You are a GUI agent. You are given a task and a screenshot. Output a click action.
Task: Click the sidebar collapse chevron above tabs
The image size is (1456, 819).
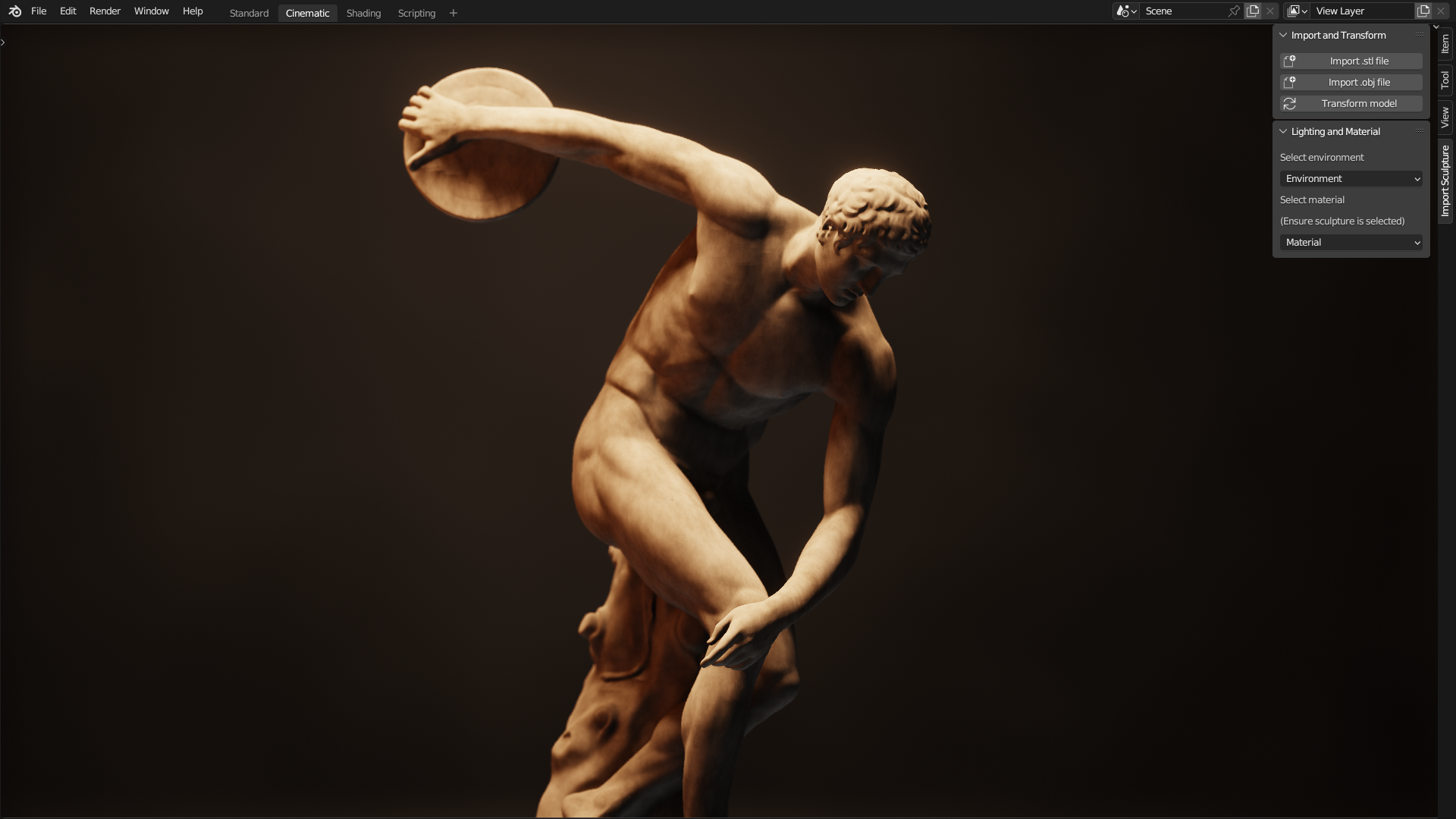[x=1436, y=27]
